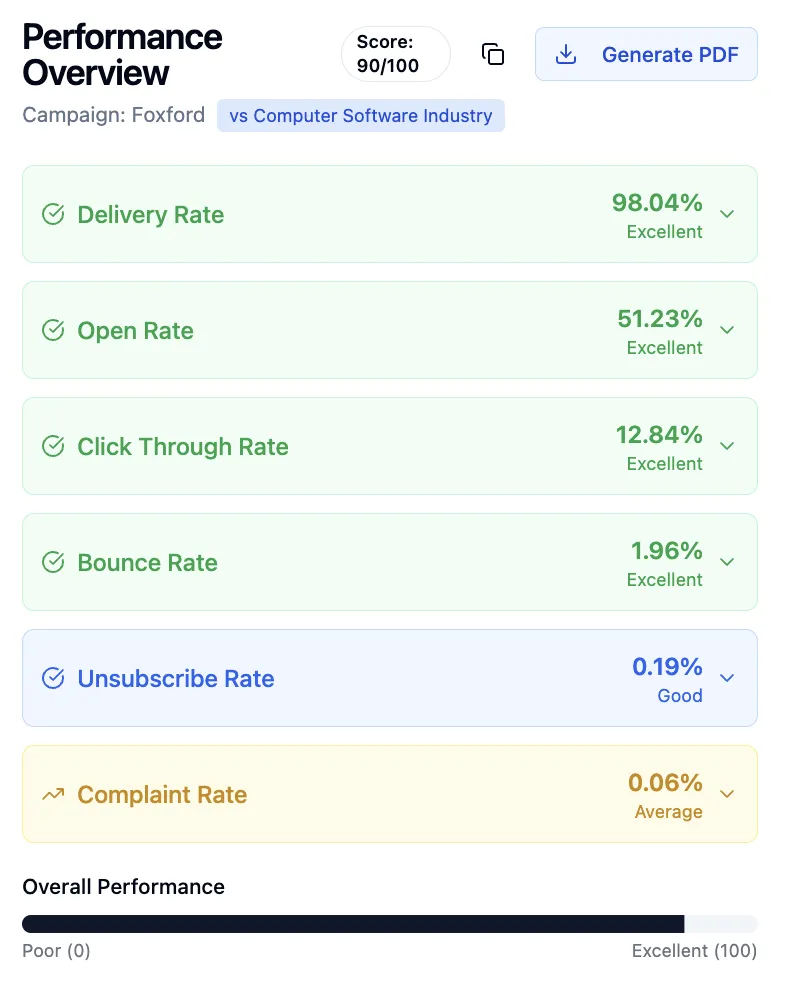The image size is (788, 984).
Task: Click the Unsubscribe Rate label text
Action: coord(176,679)
